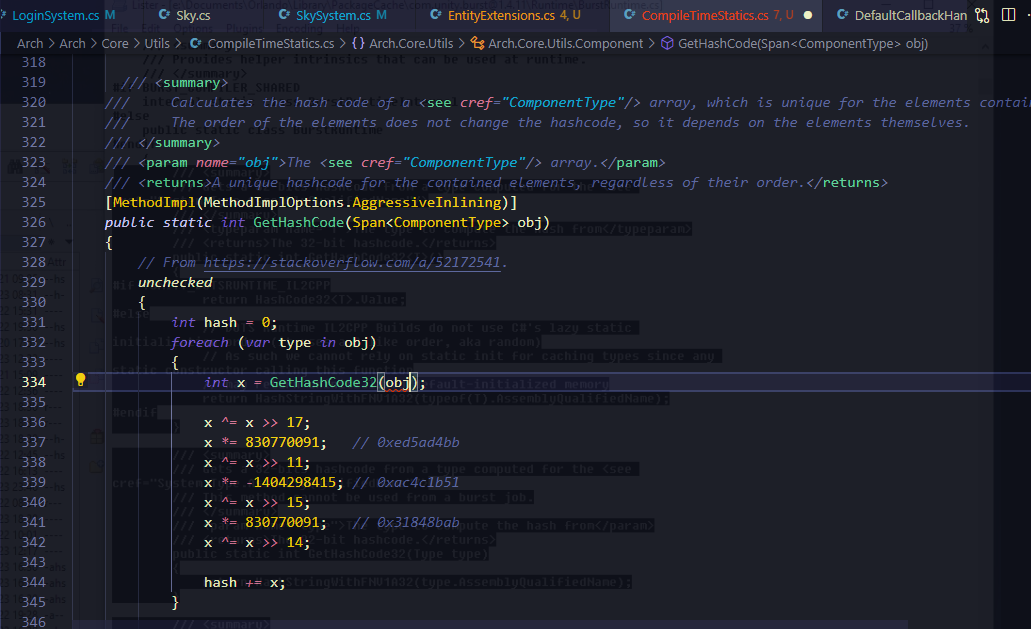Open the Arch breadcrumb dropdown

(x=29, y=43)
